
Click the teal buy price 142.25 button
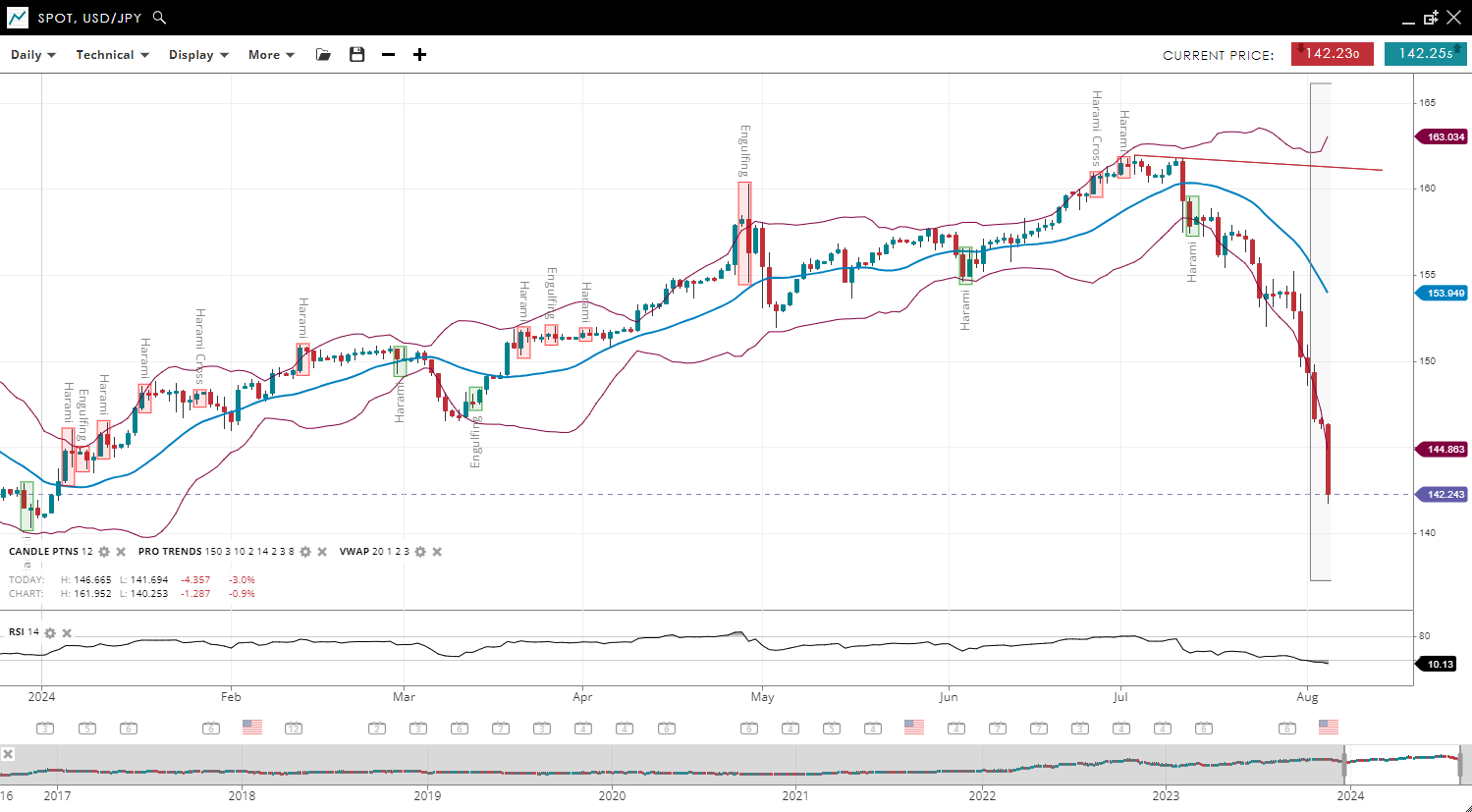point(1425,54)
